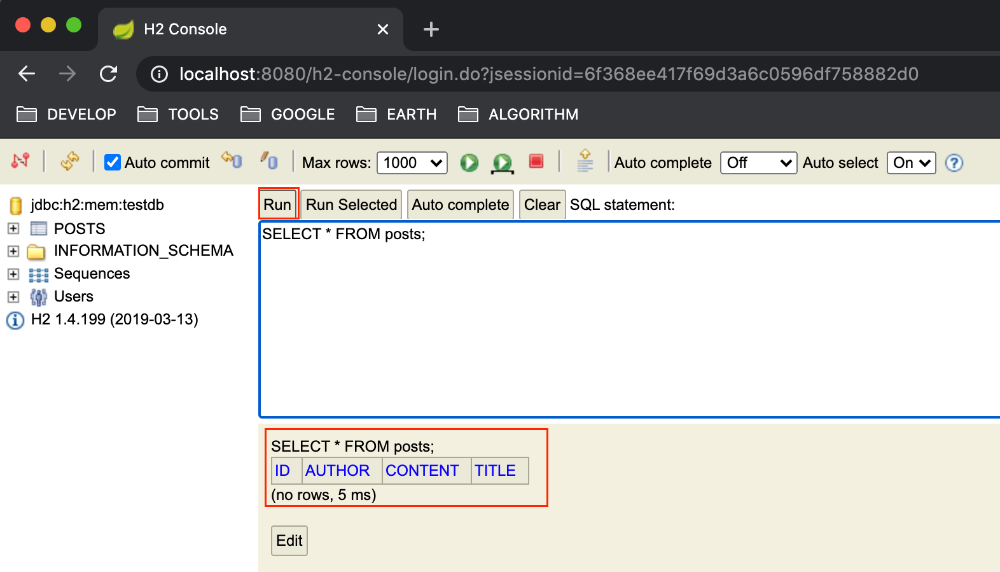Viewport: 1000px width, 572px height.
Task: Click the Run Selected button
Action: [x=351, y=205]
